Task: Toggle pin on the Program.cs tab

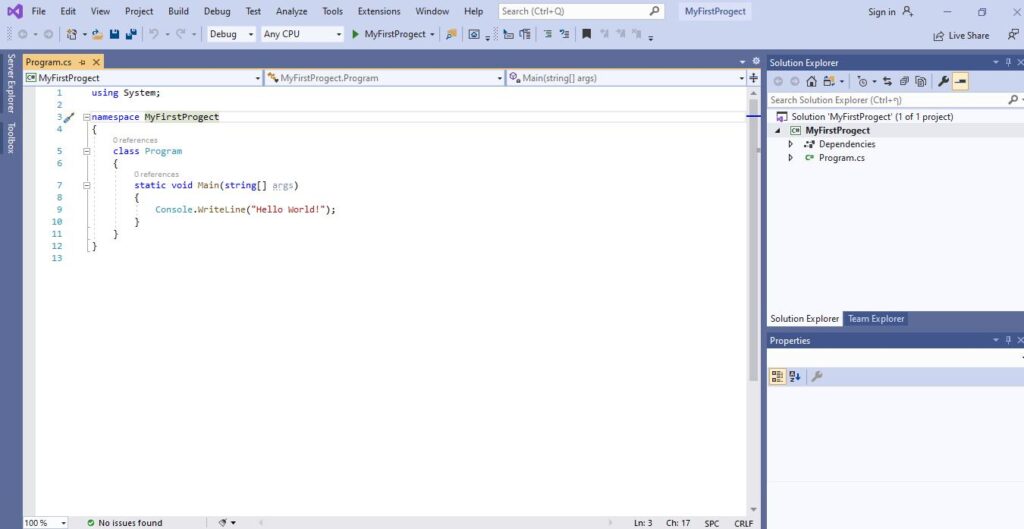Action: click(83, 62)
